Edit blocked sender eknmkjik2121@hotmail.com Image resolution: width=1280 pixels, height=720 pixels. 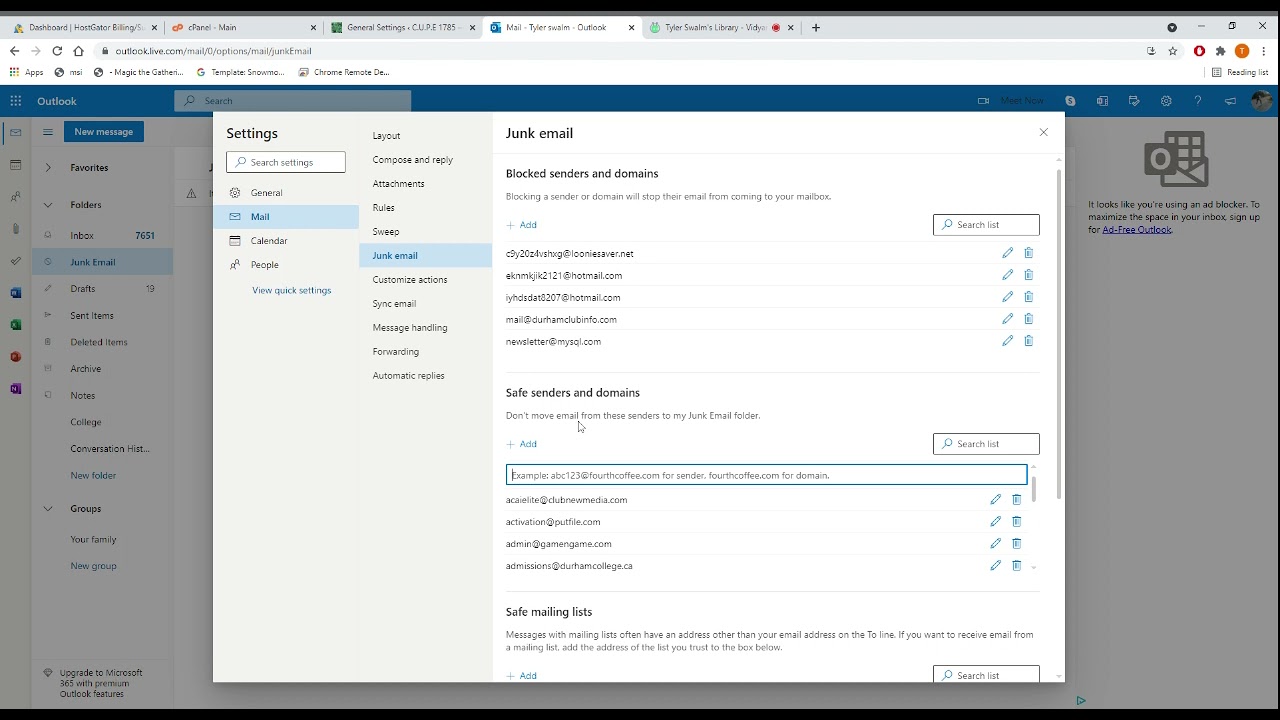[1007, 275]
